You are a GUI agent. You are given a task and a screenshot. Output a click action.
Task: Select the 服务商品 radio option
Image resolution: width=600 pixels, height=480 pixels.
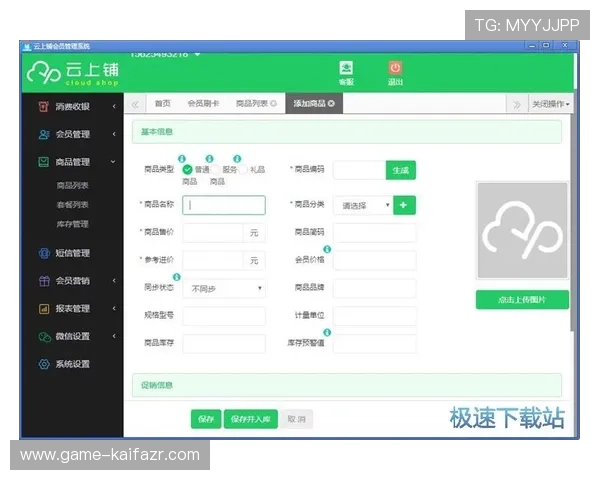click(215, 170)
